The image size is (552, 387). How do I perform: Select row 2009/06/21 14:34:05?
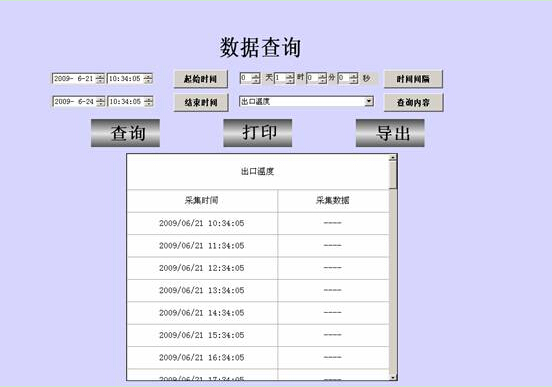[258, 313]
